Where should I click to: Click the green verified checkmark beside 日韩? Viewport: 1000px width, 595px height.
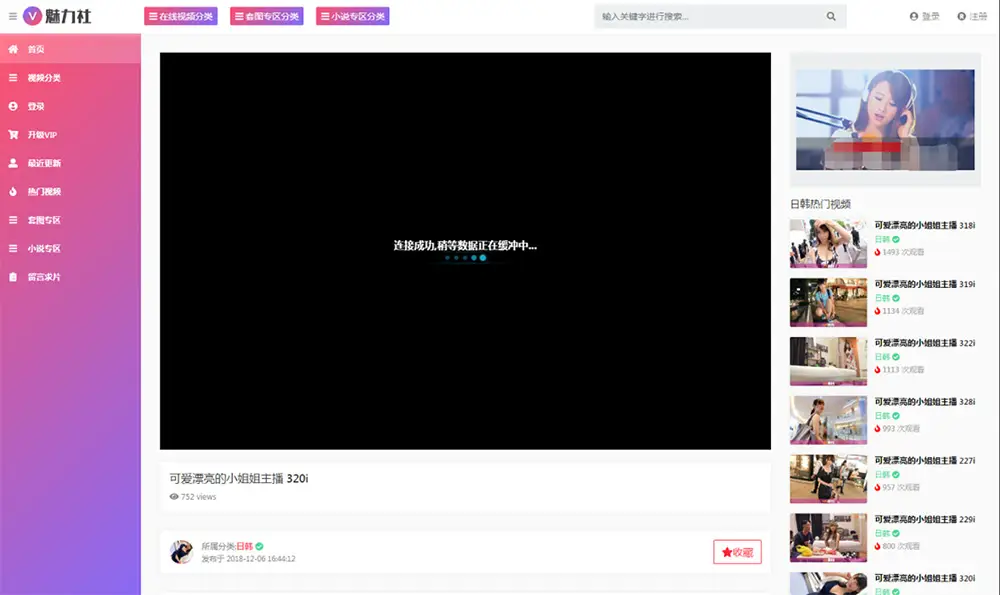[x=259, y=545]
